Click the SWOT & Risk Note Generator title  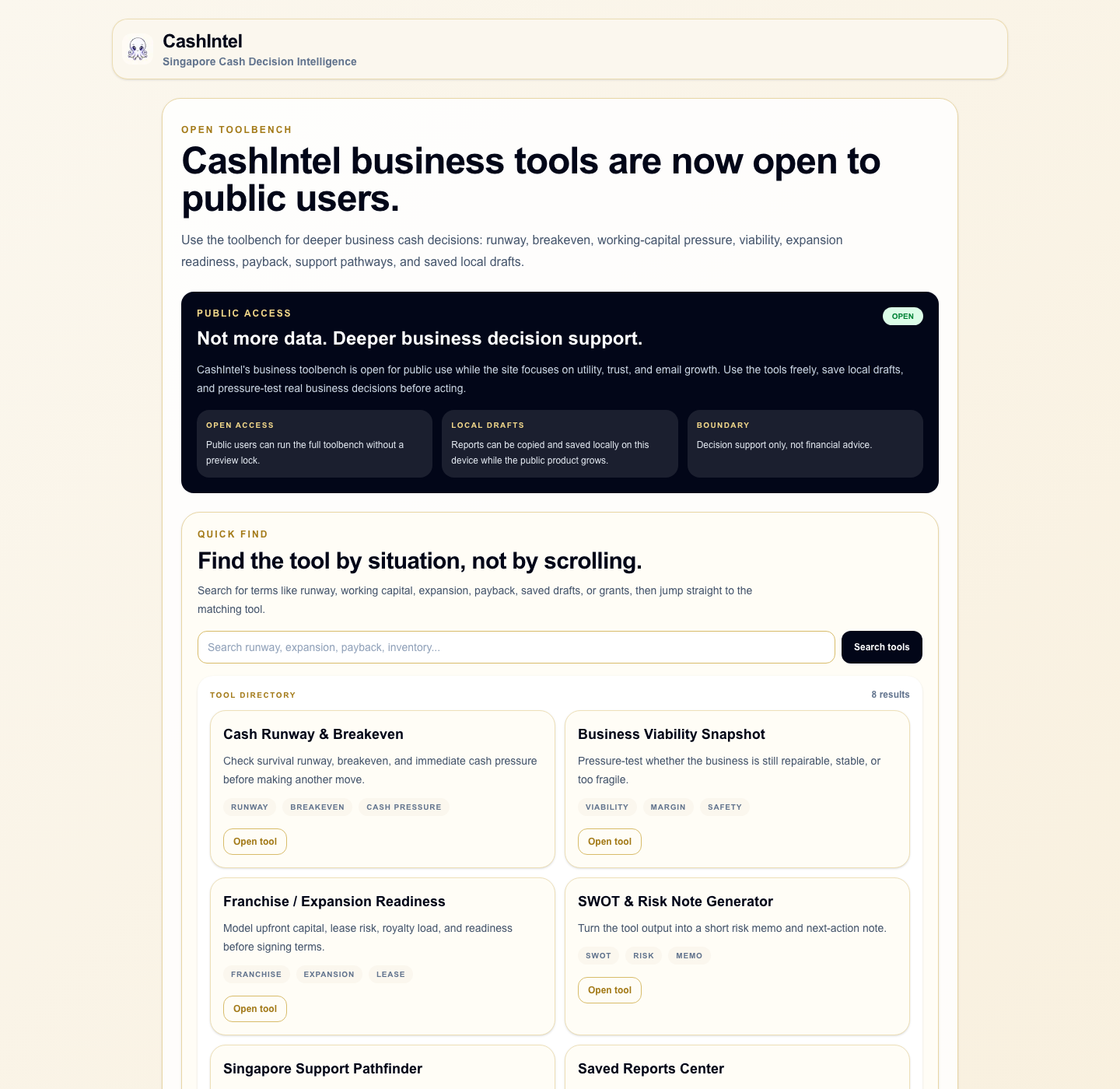tap(675, 902)
